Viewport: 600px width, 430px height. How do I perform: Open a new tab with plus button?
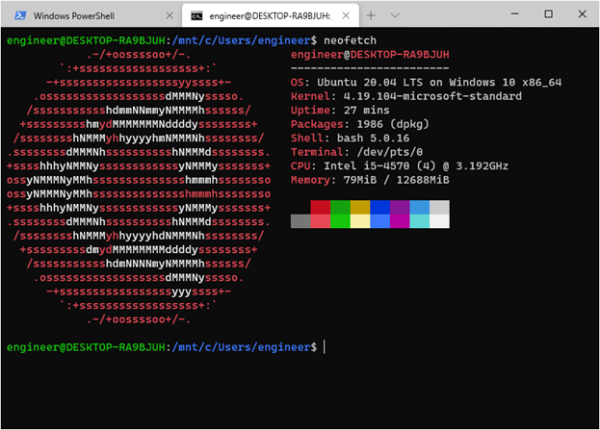pos(371,16)
